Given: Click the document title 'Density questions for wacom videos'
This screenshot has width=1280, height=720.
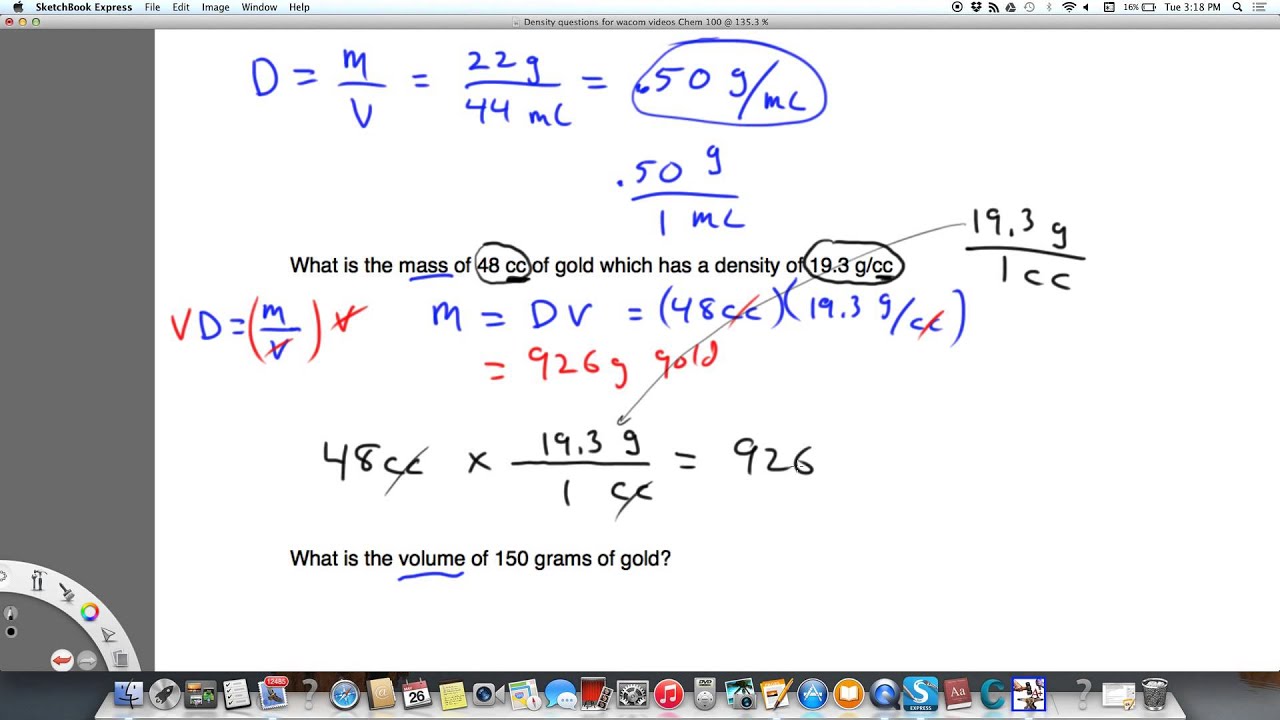Looking at the screenshot, I should click(x=600, y=22).
